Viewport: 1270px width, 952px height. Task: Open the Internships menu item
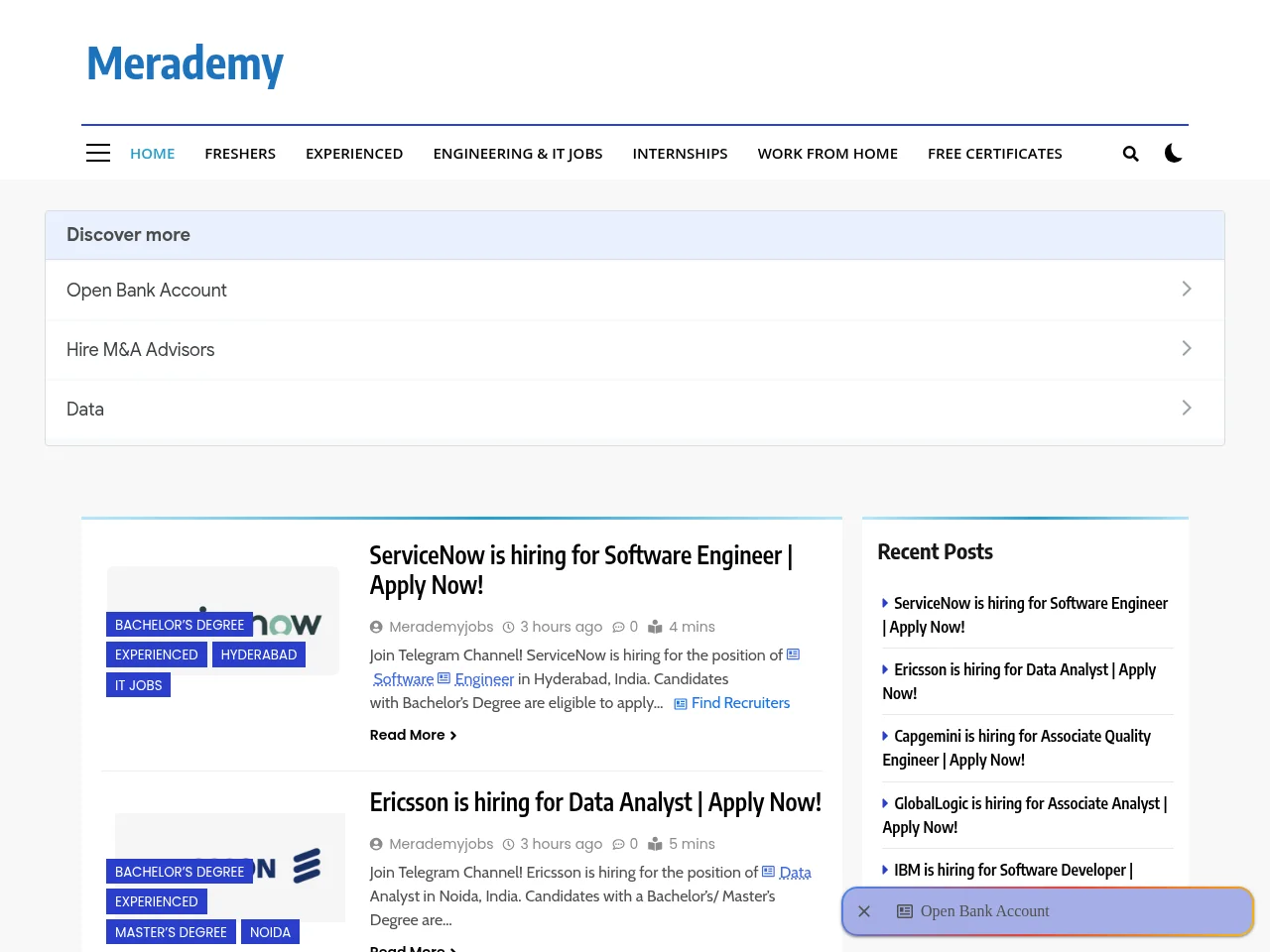point(680,154)
